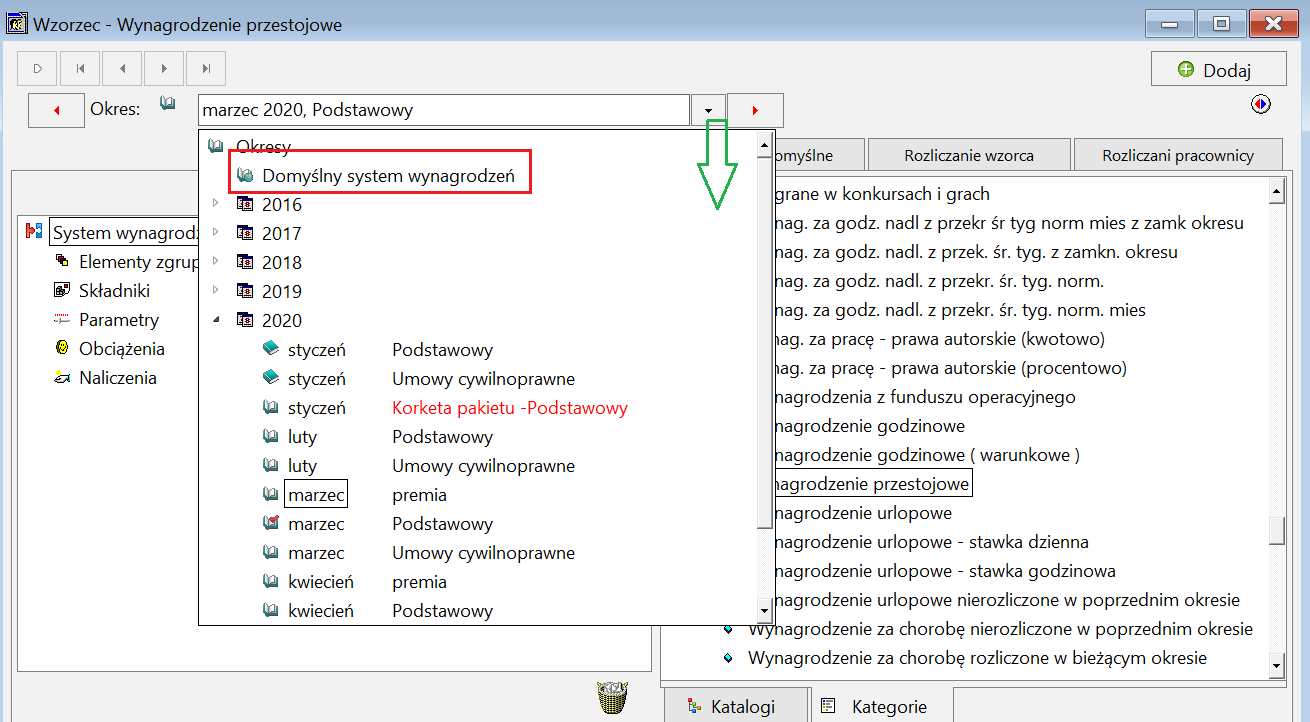Open the Rozliczani pracownicy tab
1310x722 pixels.
1177,155
